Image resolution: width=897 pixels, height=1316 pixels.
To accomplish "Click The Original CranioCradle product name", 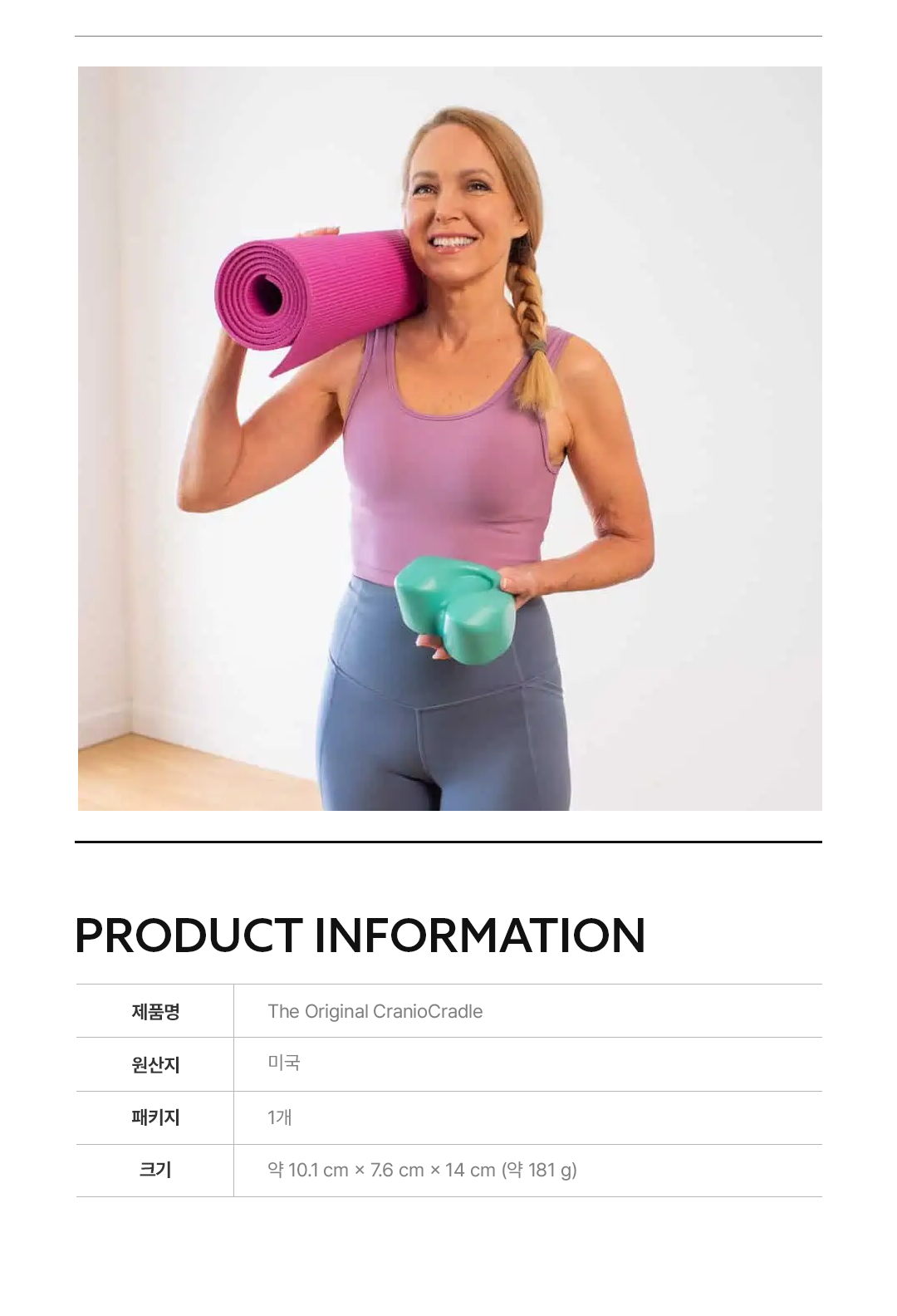I will pos(375,1011).
